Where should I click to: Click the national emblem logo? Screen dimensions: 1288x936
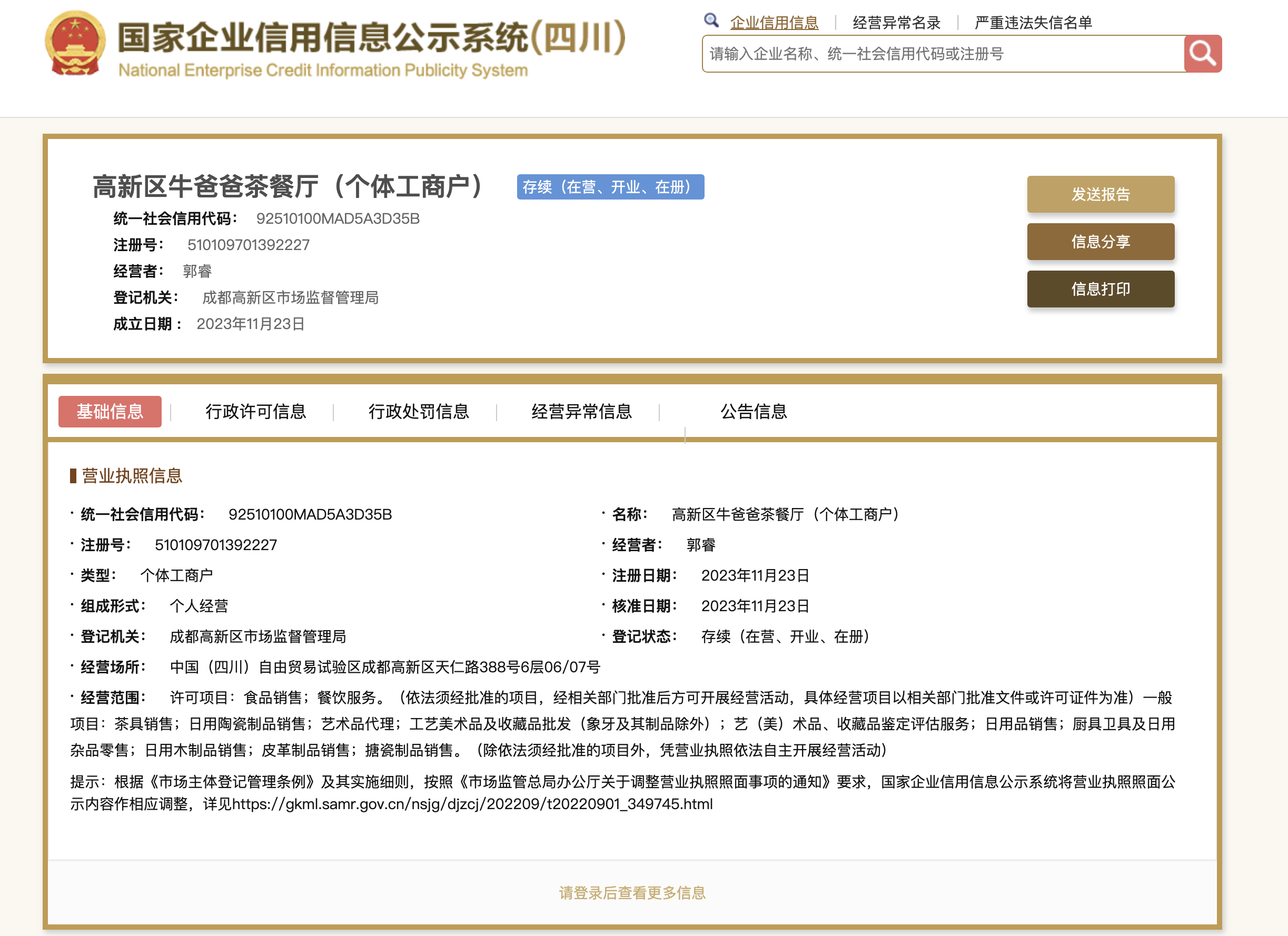(75, 44)
